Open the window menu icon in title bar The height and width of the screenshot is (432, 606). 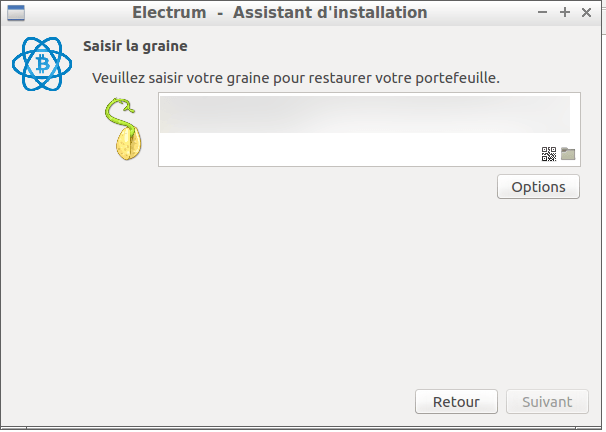pyautogui.click(x=16, y=13)
